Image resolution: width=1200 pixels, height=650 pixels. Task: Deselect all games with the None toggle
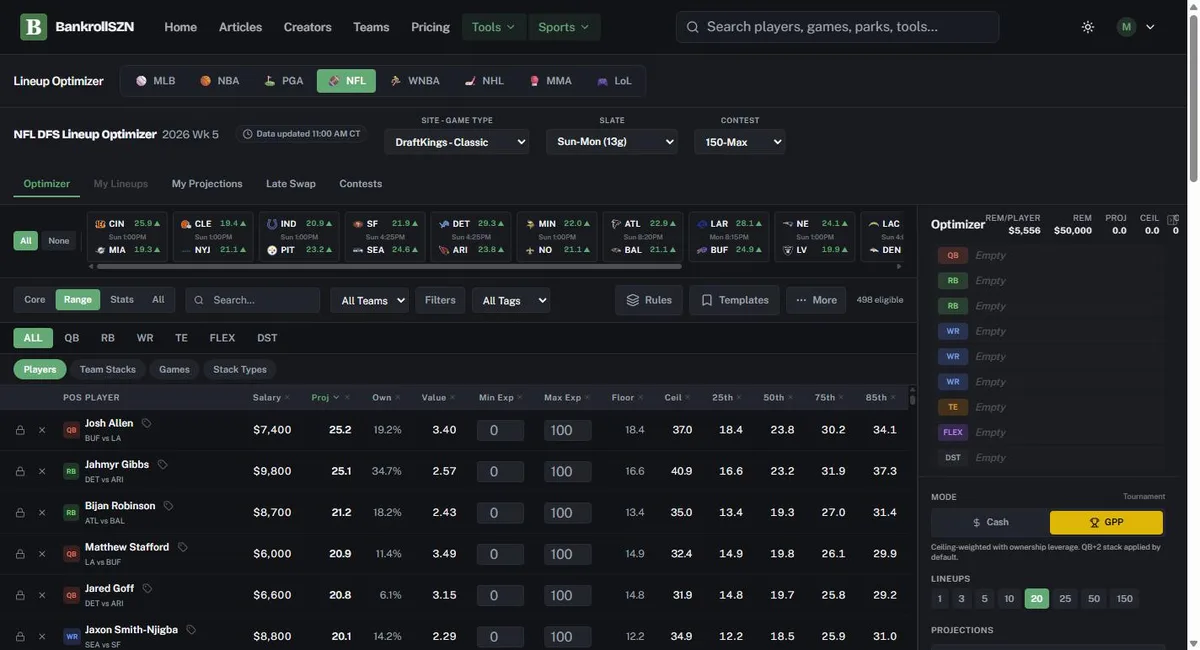(x=59, y=241)
